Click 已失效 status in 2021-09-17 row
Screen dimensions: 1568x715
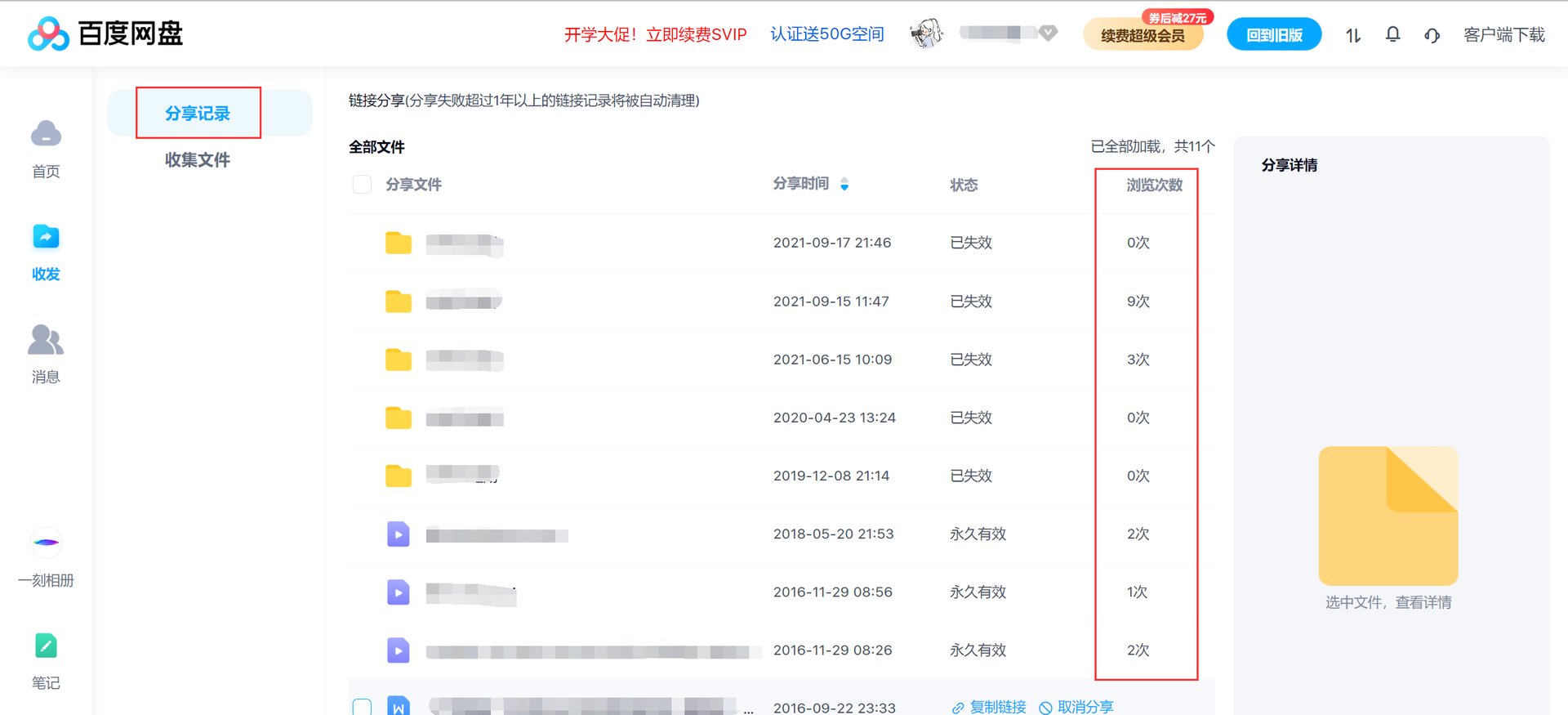pyautogui.click(x=971, y=243)
